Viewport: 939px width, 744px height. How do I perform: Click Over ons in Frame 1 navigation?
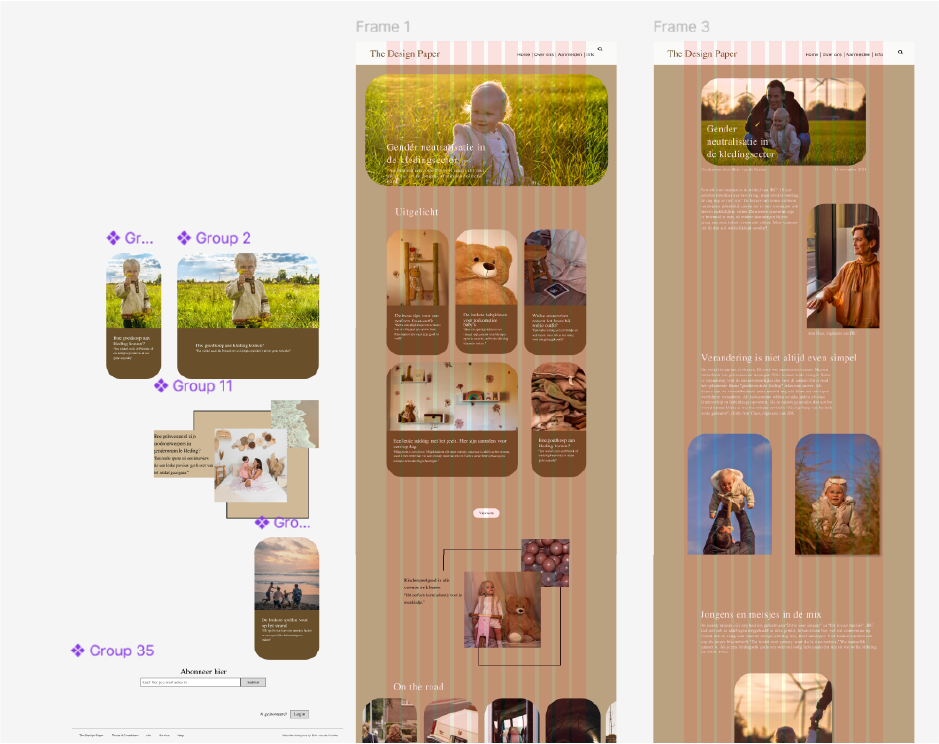(x=544, y=55)
